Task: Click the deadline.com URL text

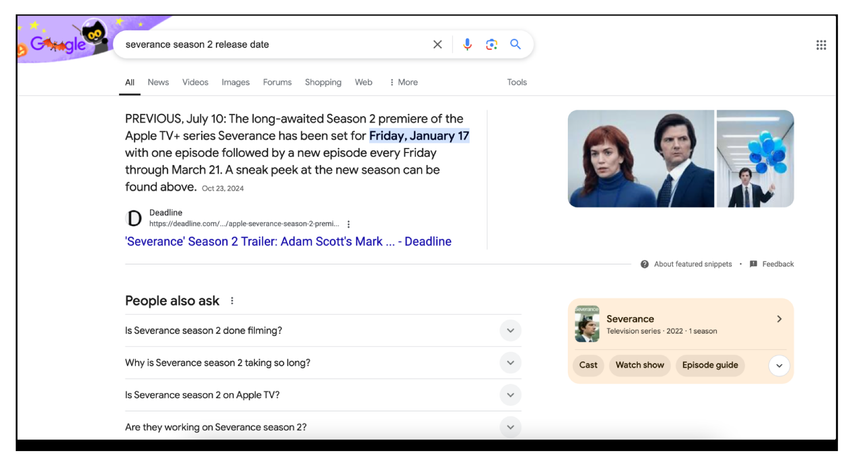Action: click(243, 224)
